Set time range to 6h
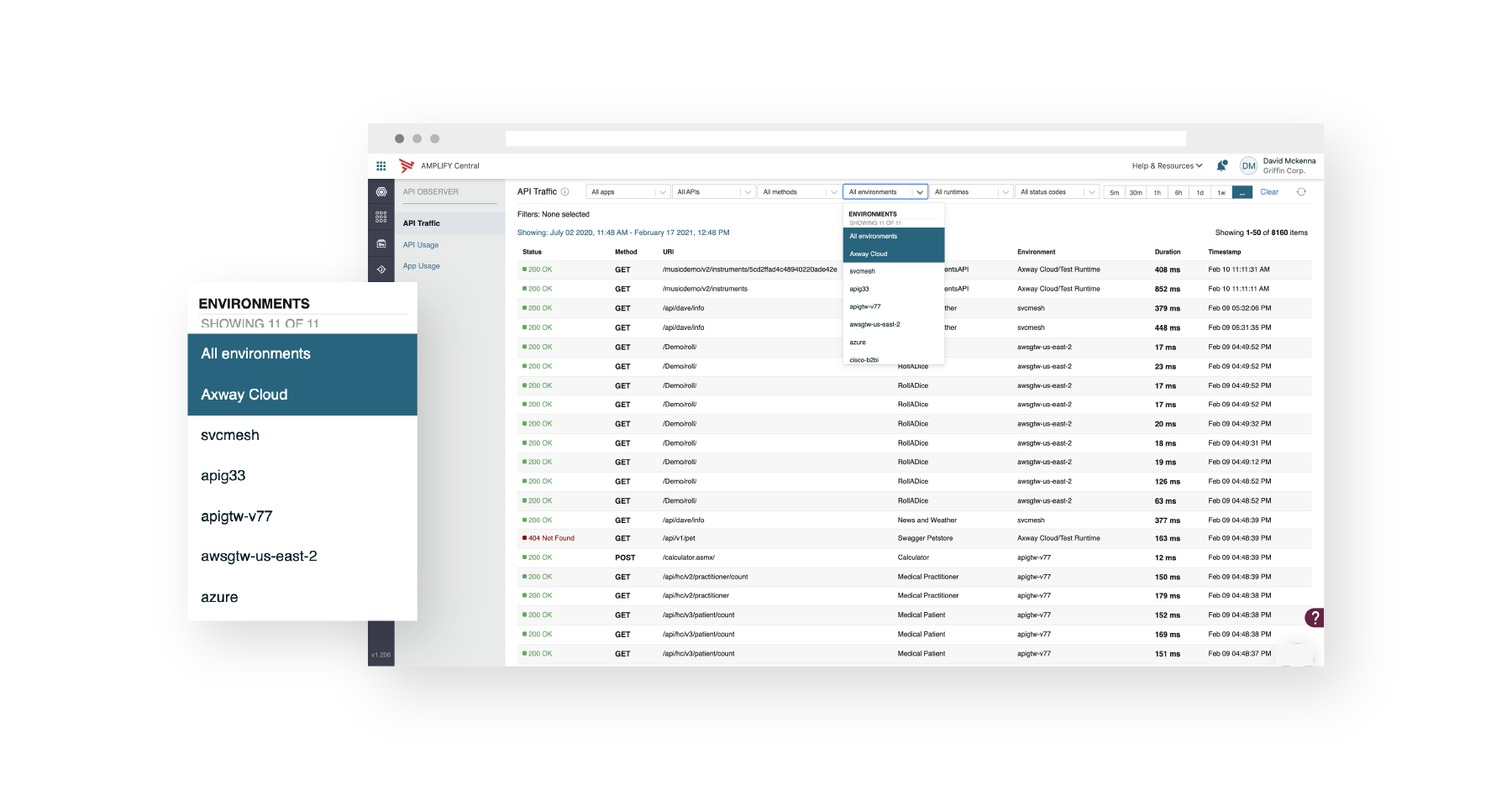This screenshot has width=1512, height=790. [x=1179, y=192]
